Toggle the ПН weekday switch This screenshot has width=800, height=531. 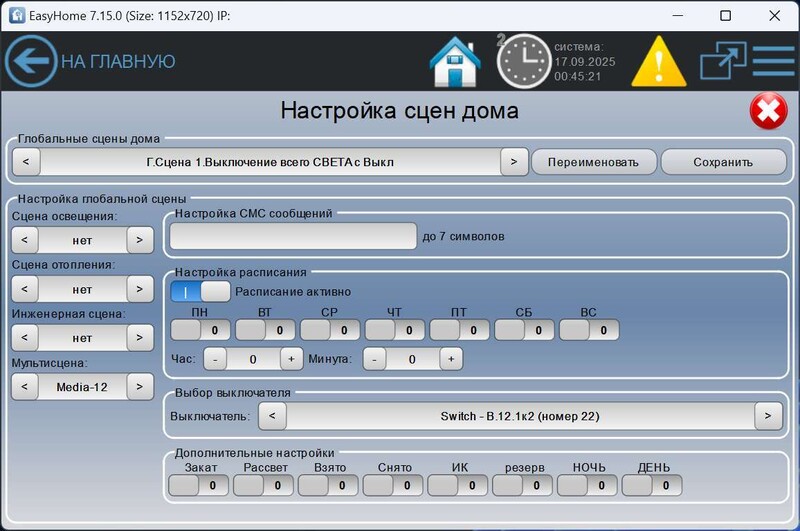pyautogui.click(x=200, y=330)
